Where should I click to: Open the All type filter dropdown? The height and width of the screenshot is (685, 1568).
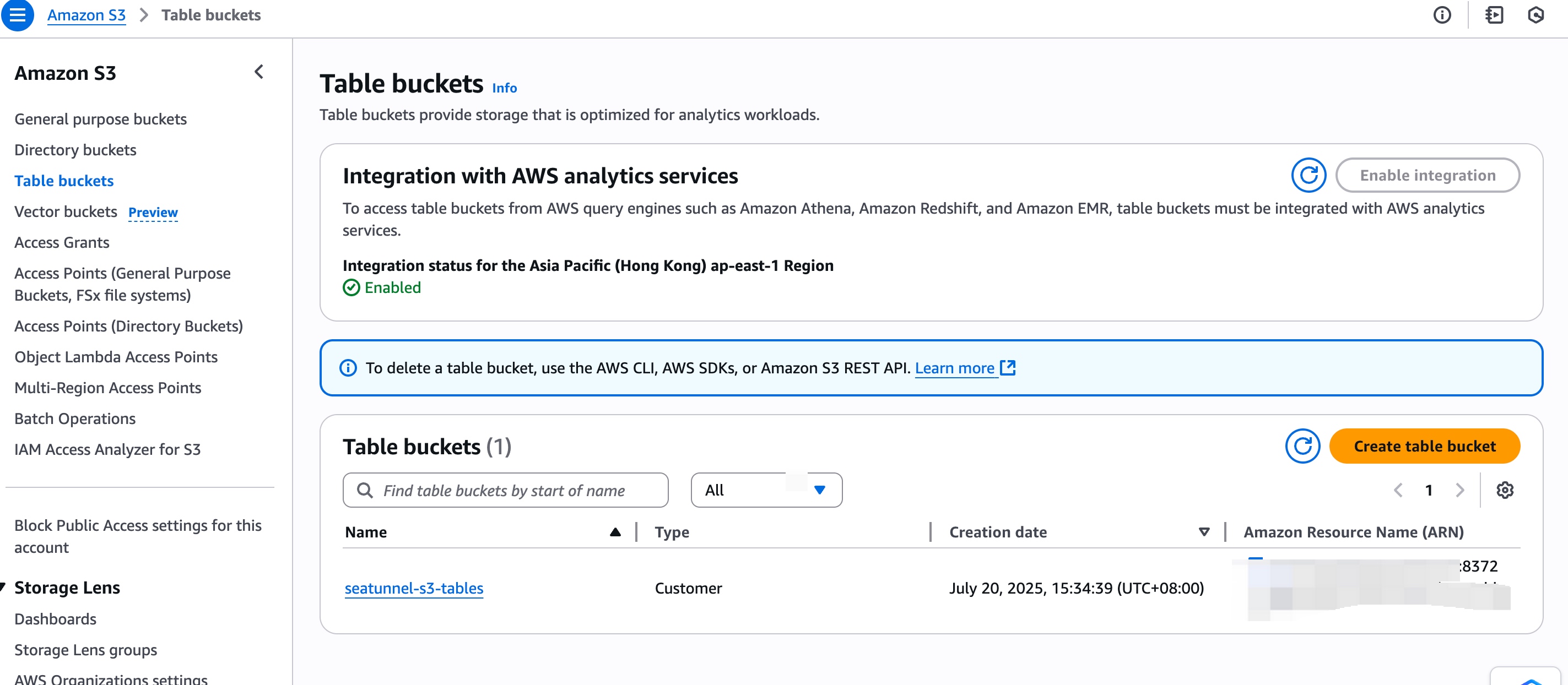[766, 490]
